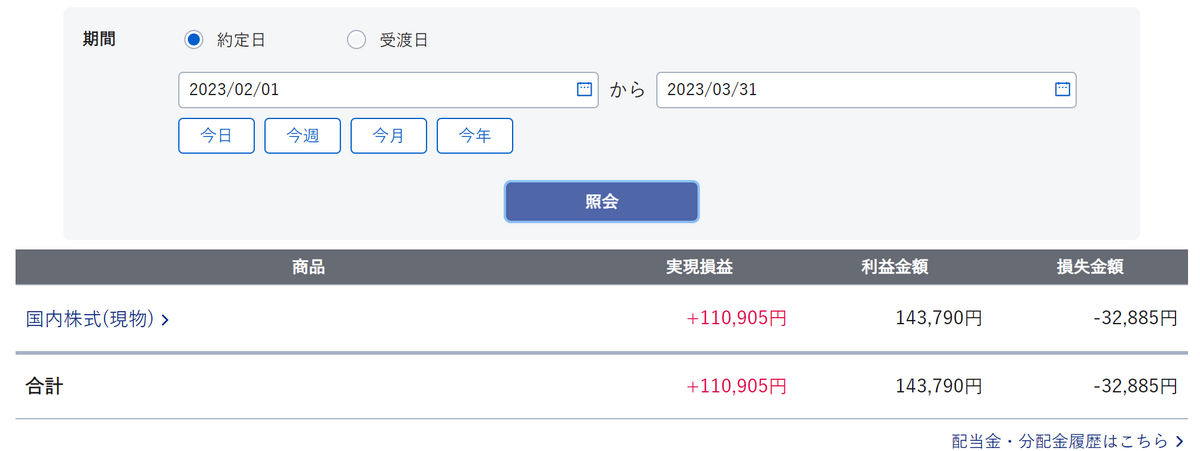
Task: Set the period with the 今週 button
Action: click(x=302, y=136)
